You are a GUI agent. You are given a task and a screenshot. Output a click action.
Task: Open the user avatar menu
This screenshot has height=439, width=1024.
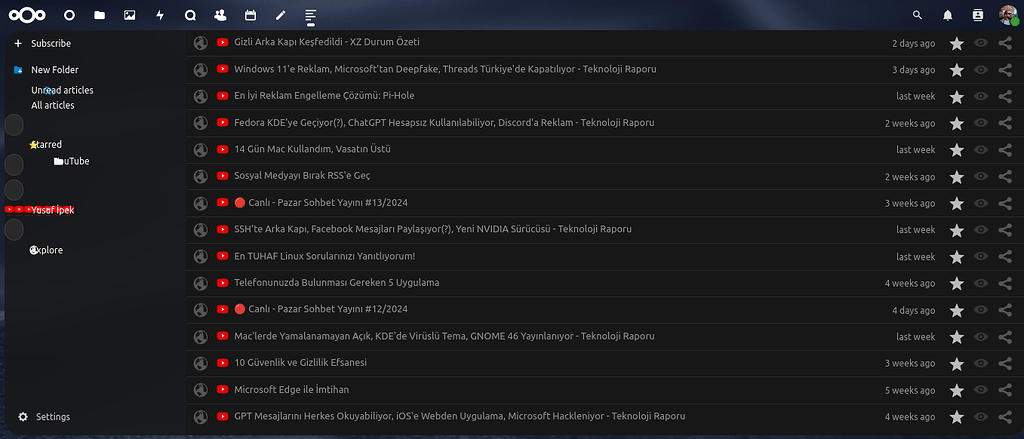click(1008, 15)
